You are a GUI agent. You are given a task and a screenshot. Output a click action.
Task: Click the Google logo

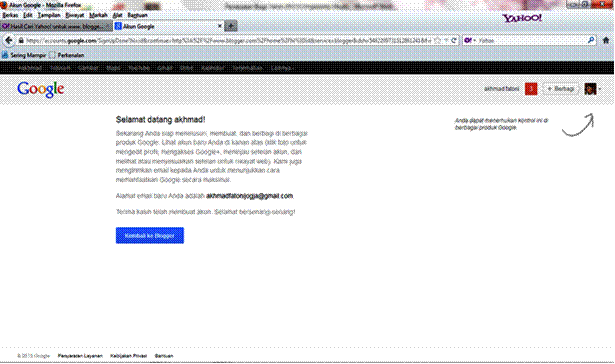[x=41, y=89]
